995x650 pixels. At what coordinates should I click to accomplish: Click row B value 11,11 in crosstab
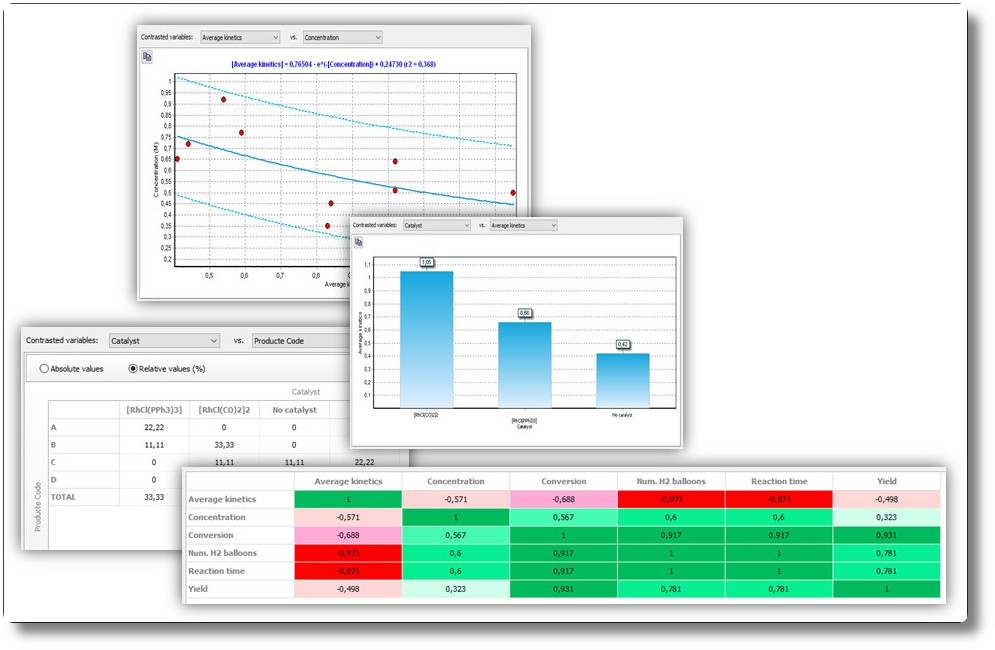(x=154, y=445)
